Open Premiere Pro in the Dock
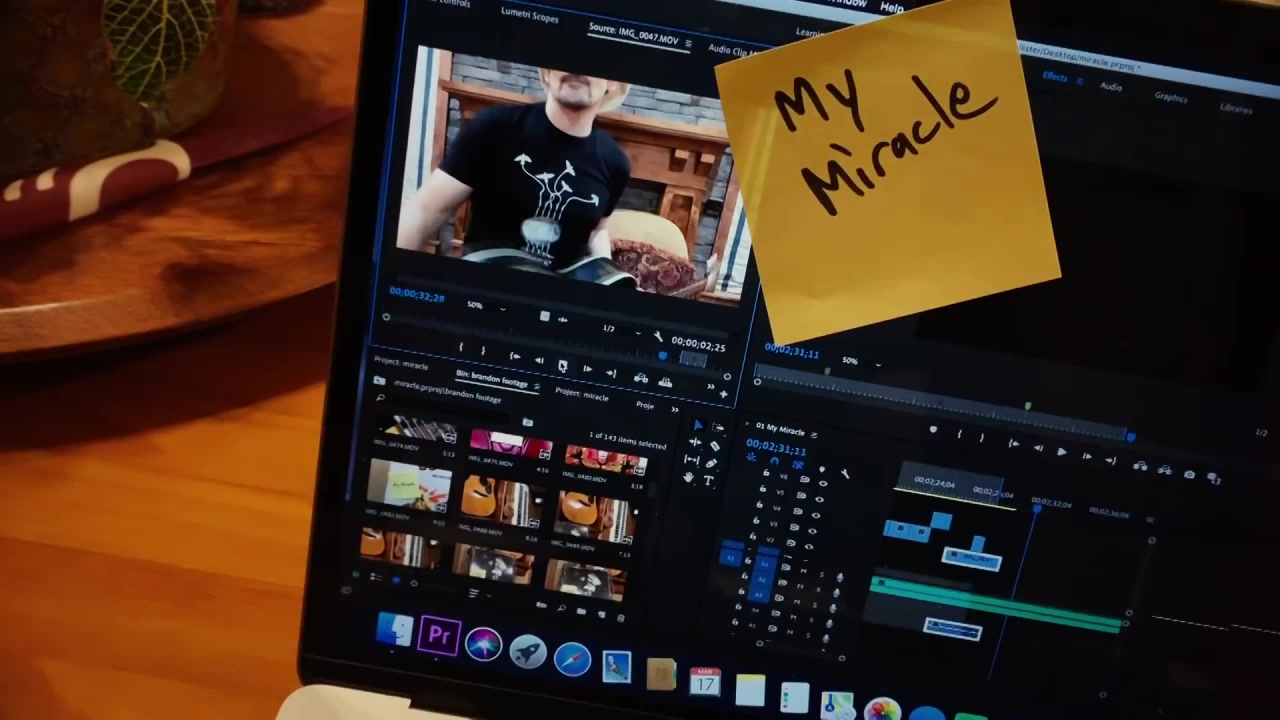 (x=438, y=636)
